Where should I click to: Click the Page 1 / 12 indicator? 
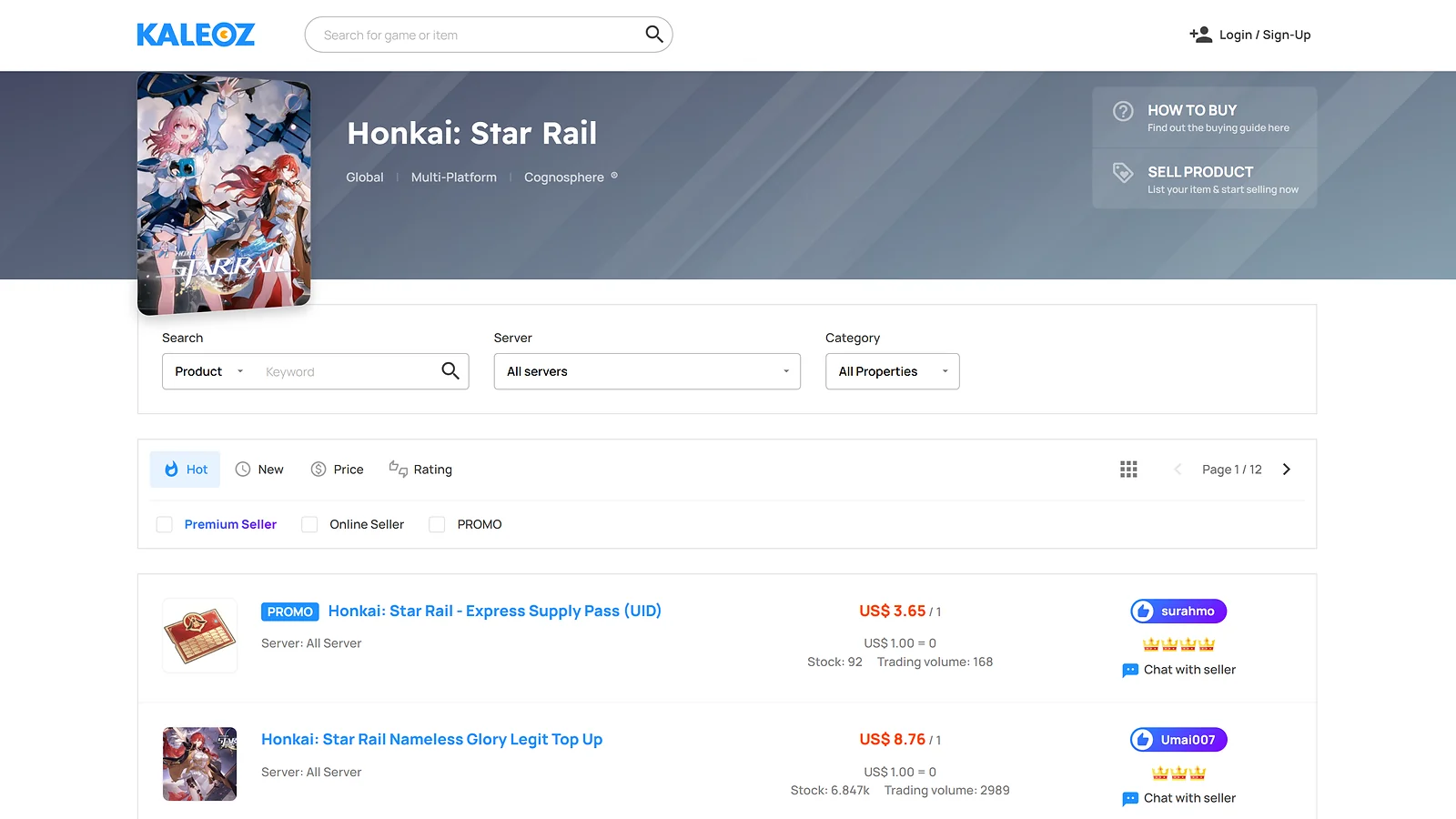click(x=1232, y=470)
